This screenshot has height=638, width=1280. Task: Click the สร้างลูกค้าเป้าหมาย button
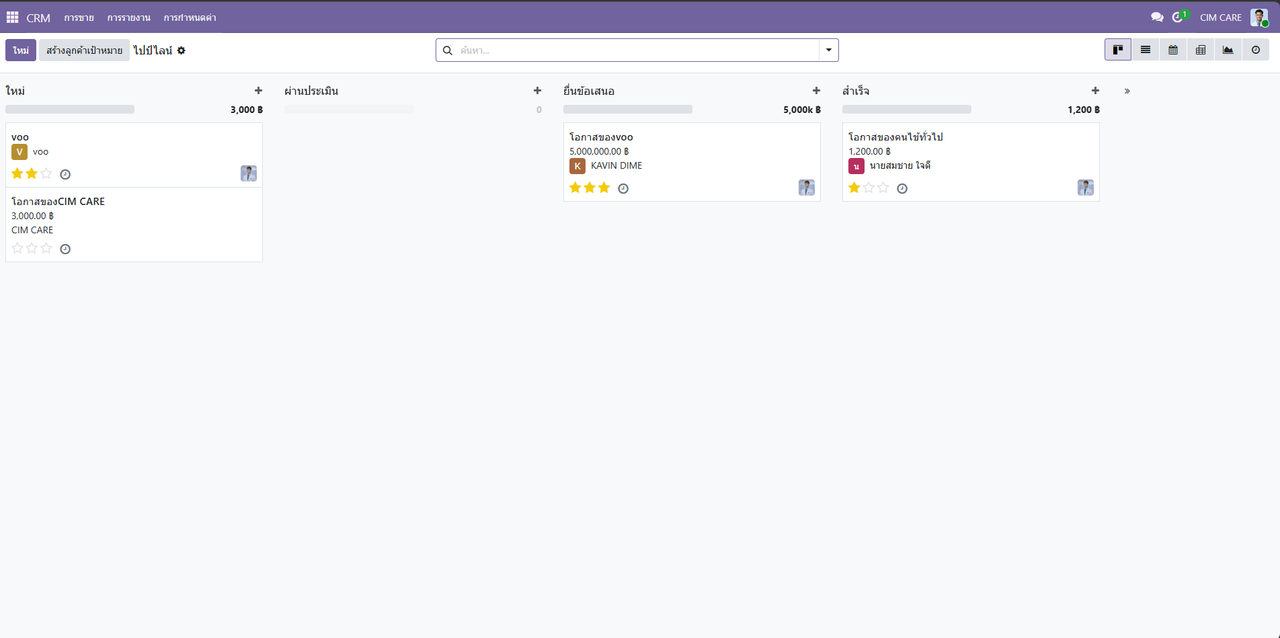84,50
